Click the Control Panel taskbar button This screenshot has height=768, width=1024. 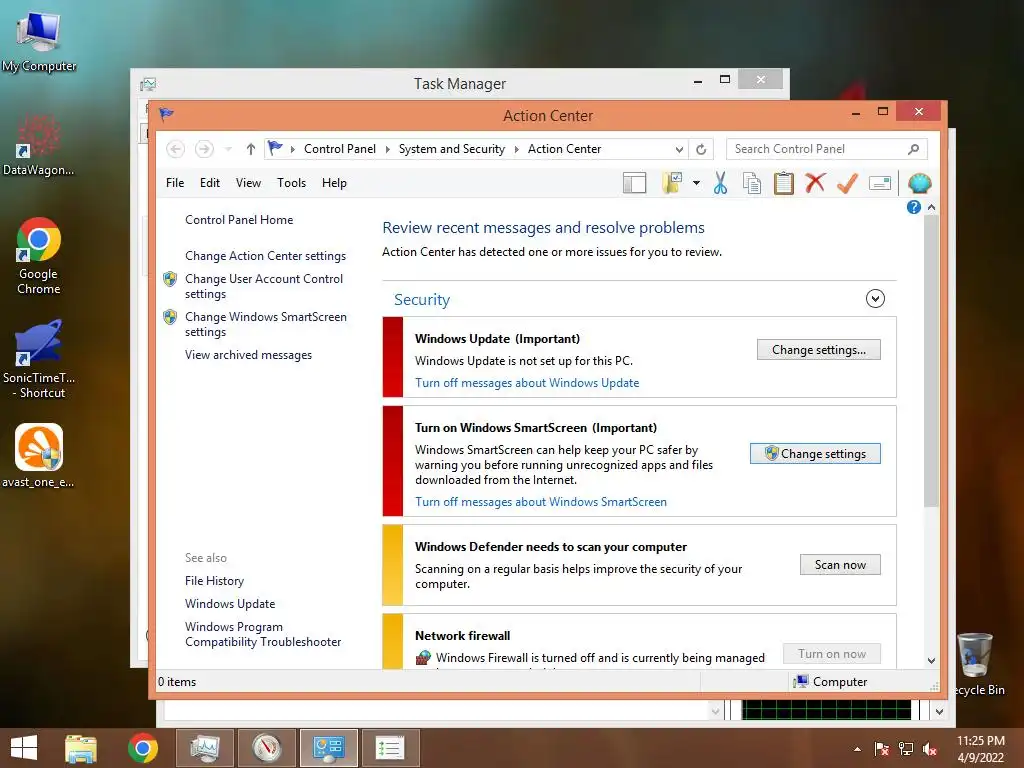[328, 748]
